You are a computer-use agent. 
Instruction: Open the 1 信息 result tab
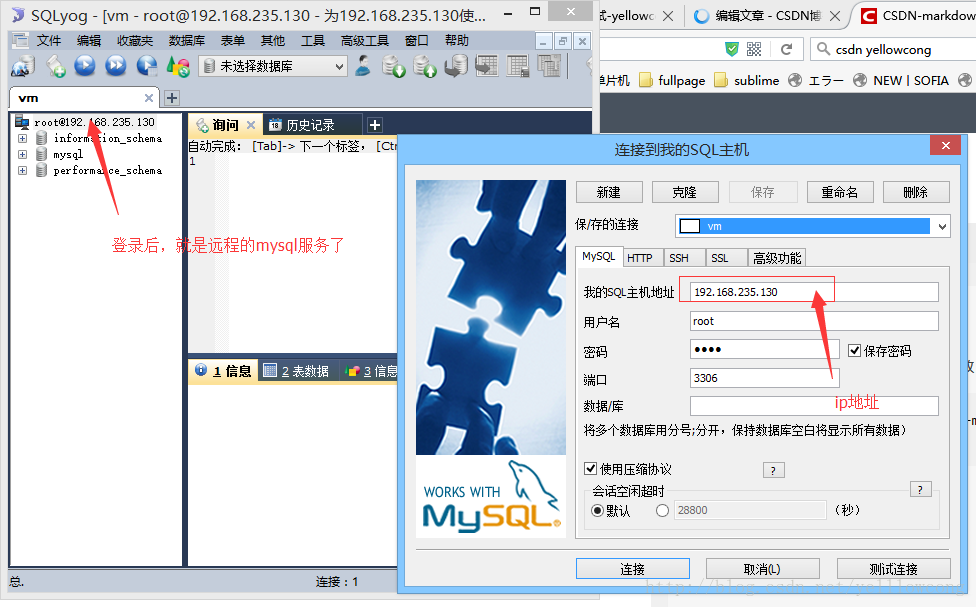tap(223, 371)
